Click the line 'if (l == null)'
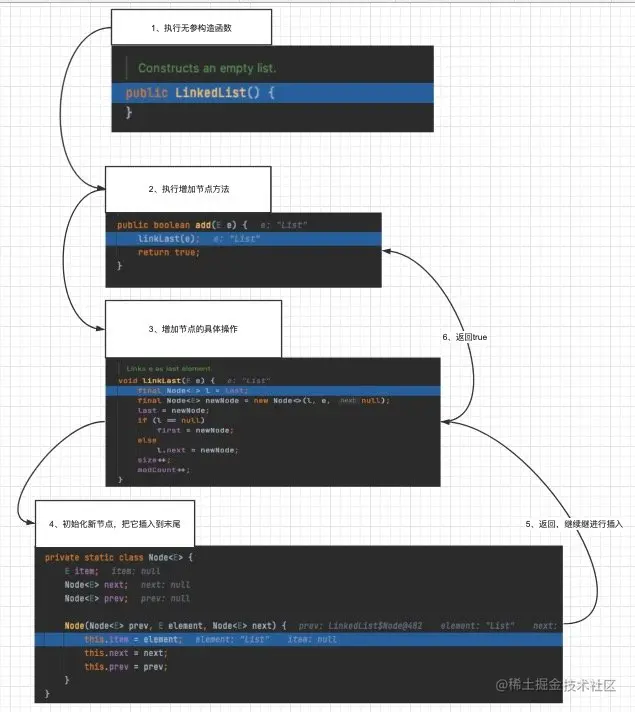Viewport: 635px width, 712px height. pyautogui.click(x=171, y=420)
